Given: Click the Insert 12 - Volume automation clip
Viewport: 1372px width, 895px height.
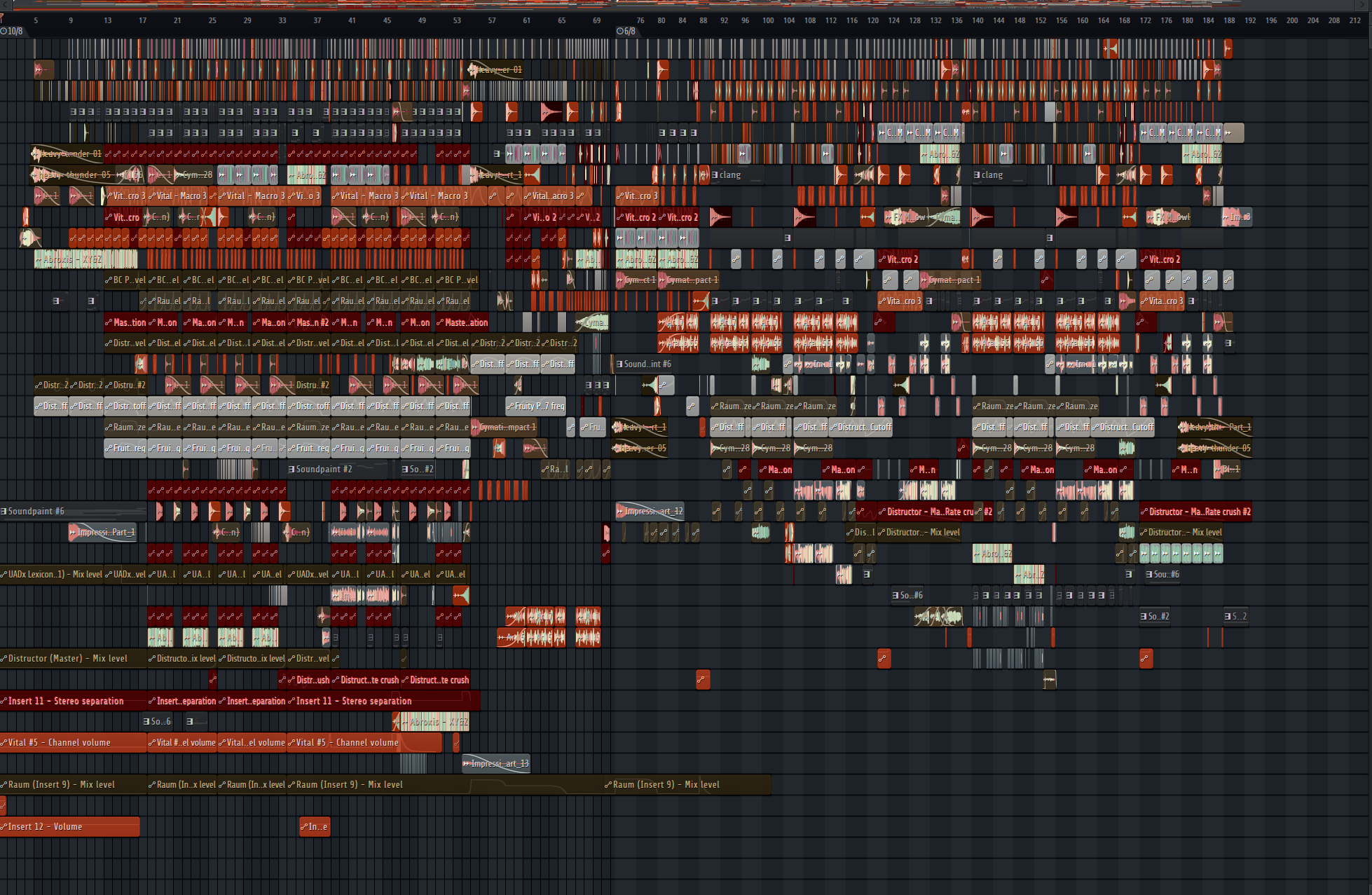Looking at the screenshot, I should 70,827.
